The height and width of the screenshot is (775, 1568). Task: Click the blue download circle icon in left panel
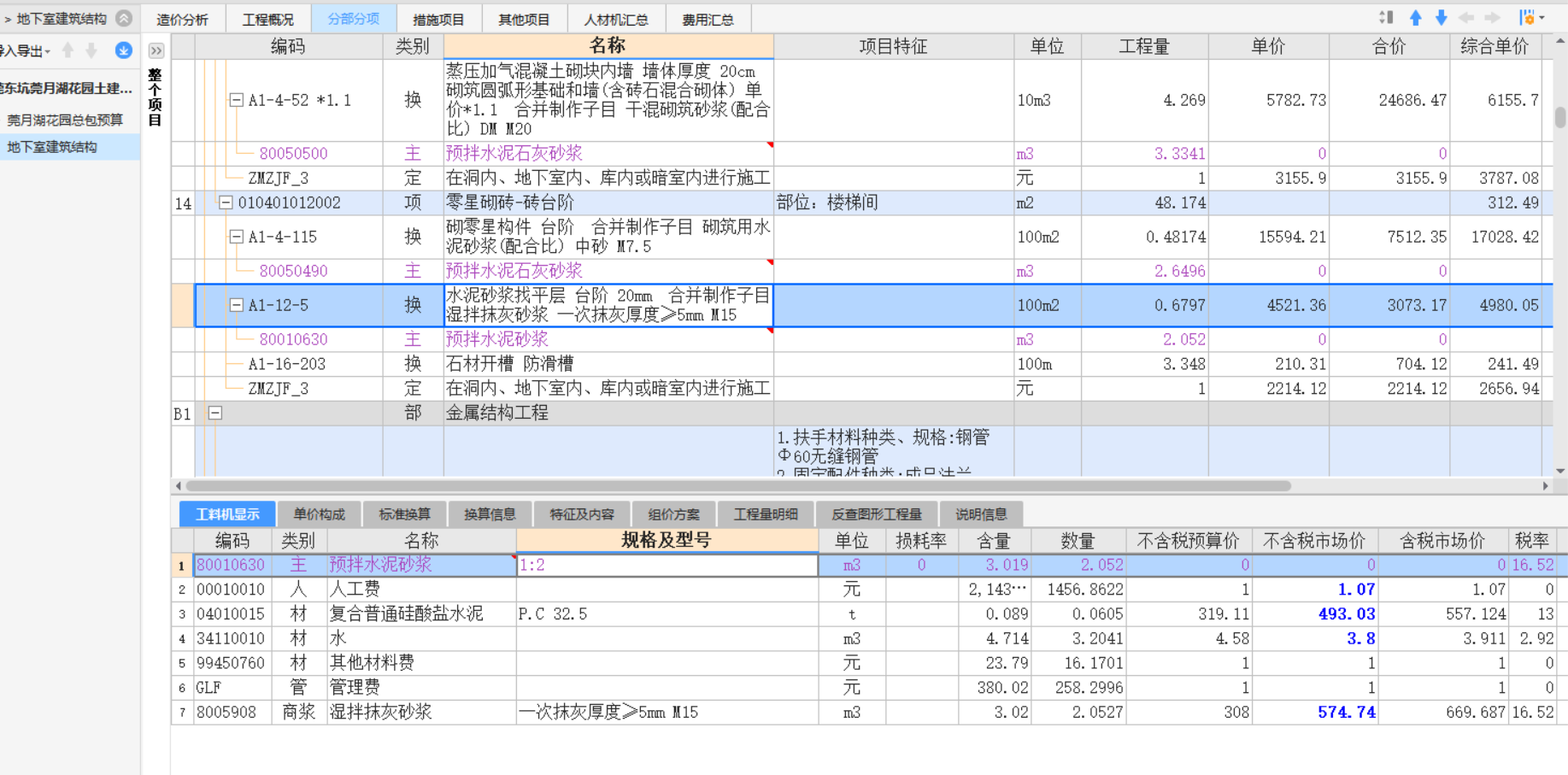(124, 50)
